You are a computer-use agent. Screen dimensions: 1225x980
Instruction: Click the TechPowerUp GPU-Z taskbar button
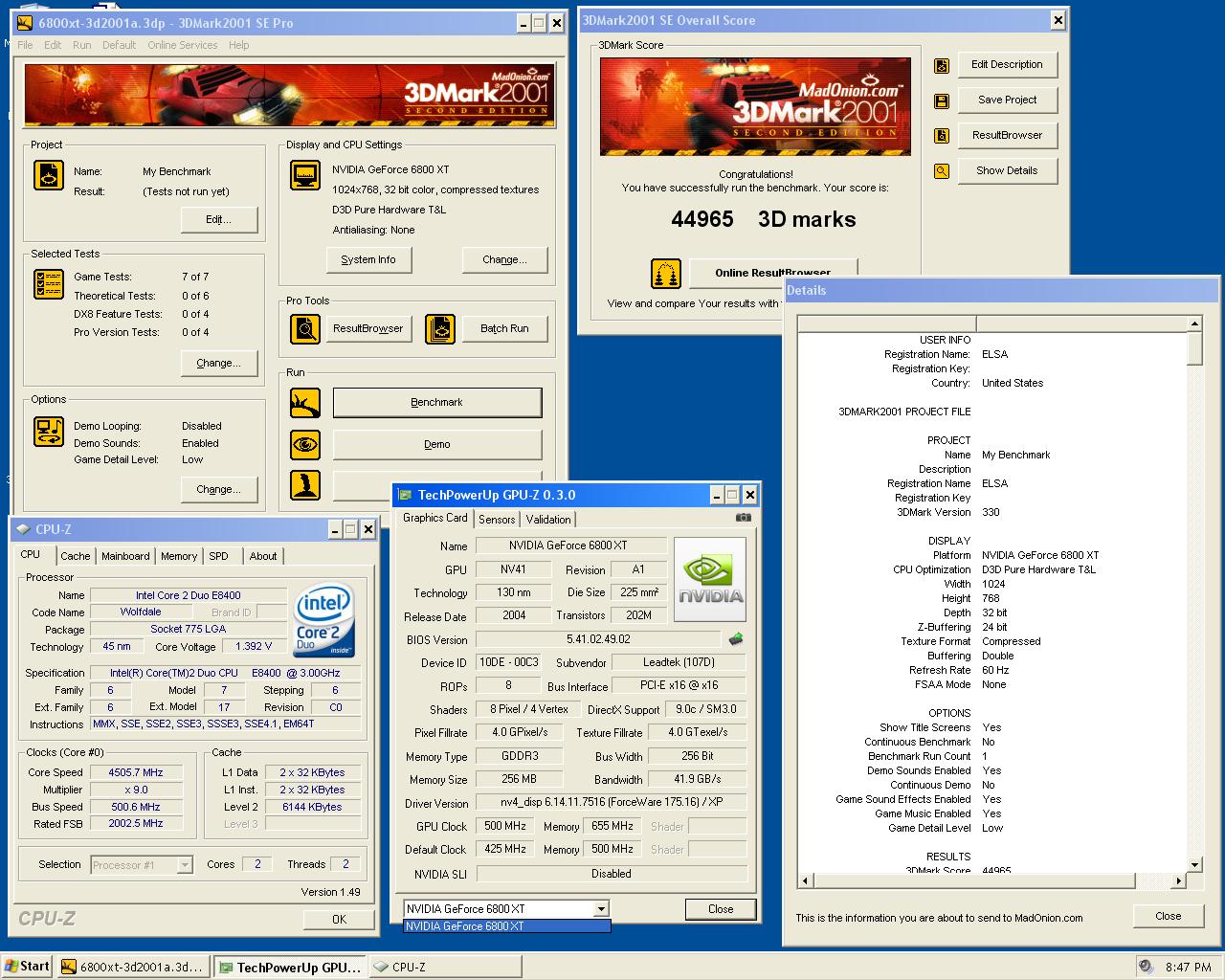[x=288, y=968]
